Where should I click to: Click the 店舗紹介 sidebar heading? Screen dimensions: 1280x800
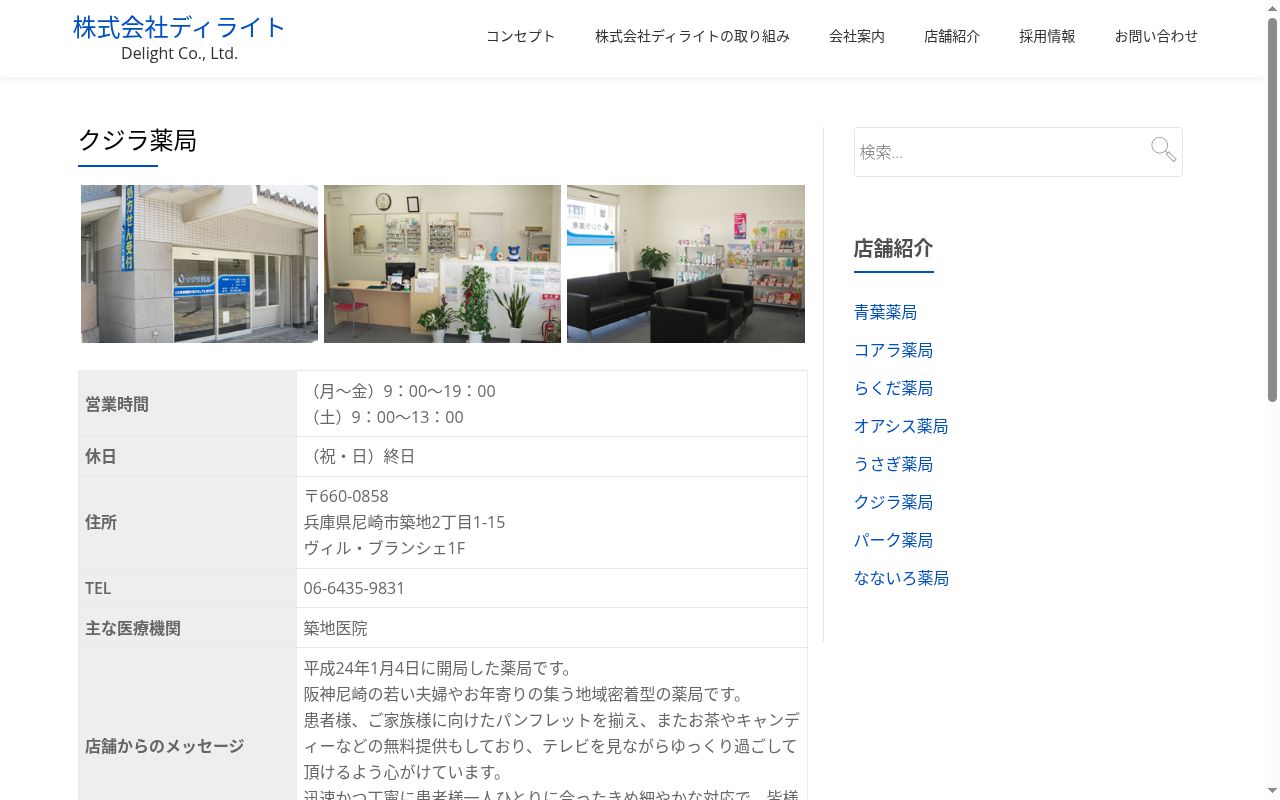click(893, 248)
